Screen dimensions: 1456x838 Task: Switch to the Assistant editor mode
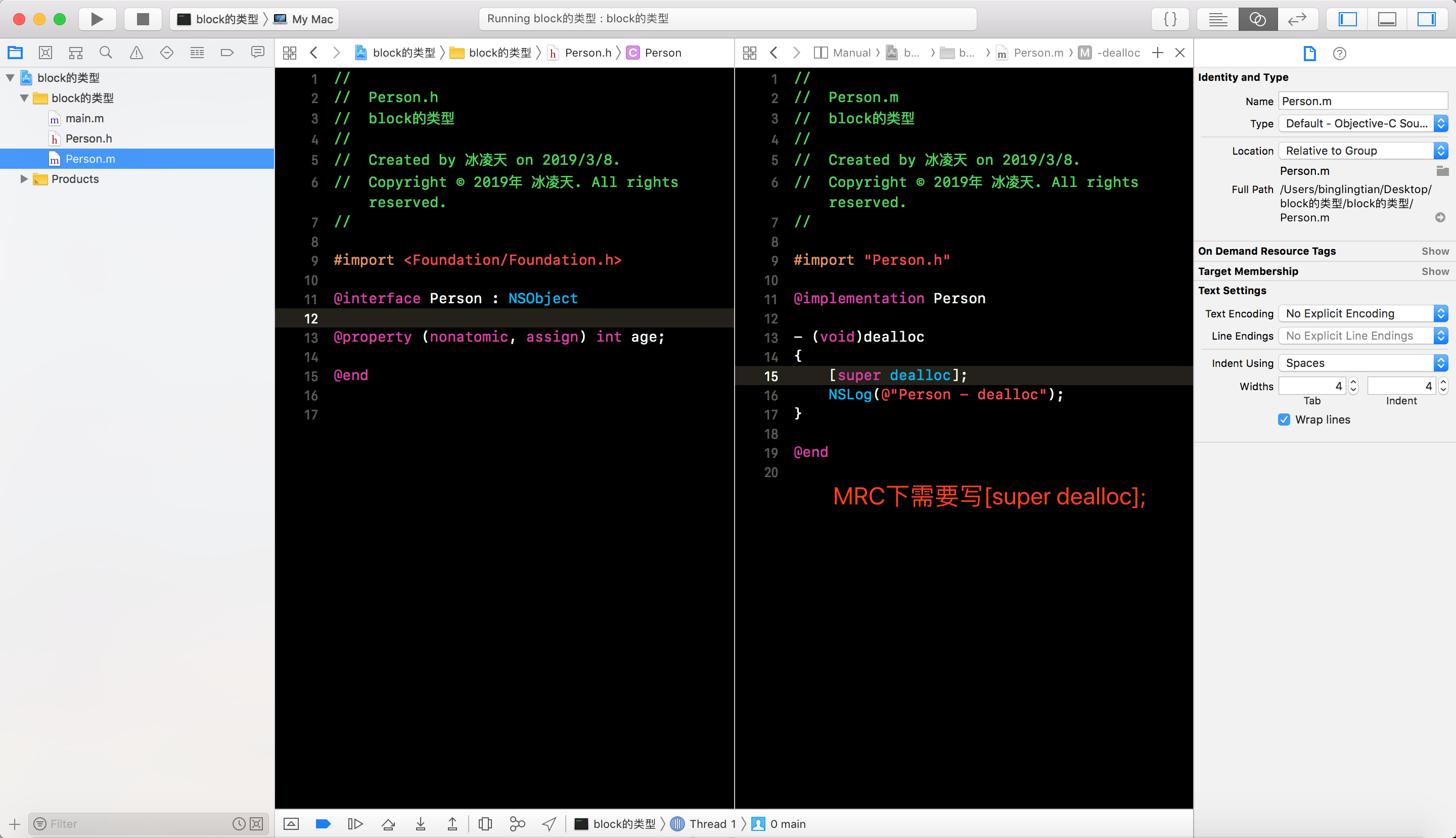tap(1257, 19)
